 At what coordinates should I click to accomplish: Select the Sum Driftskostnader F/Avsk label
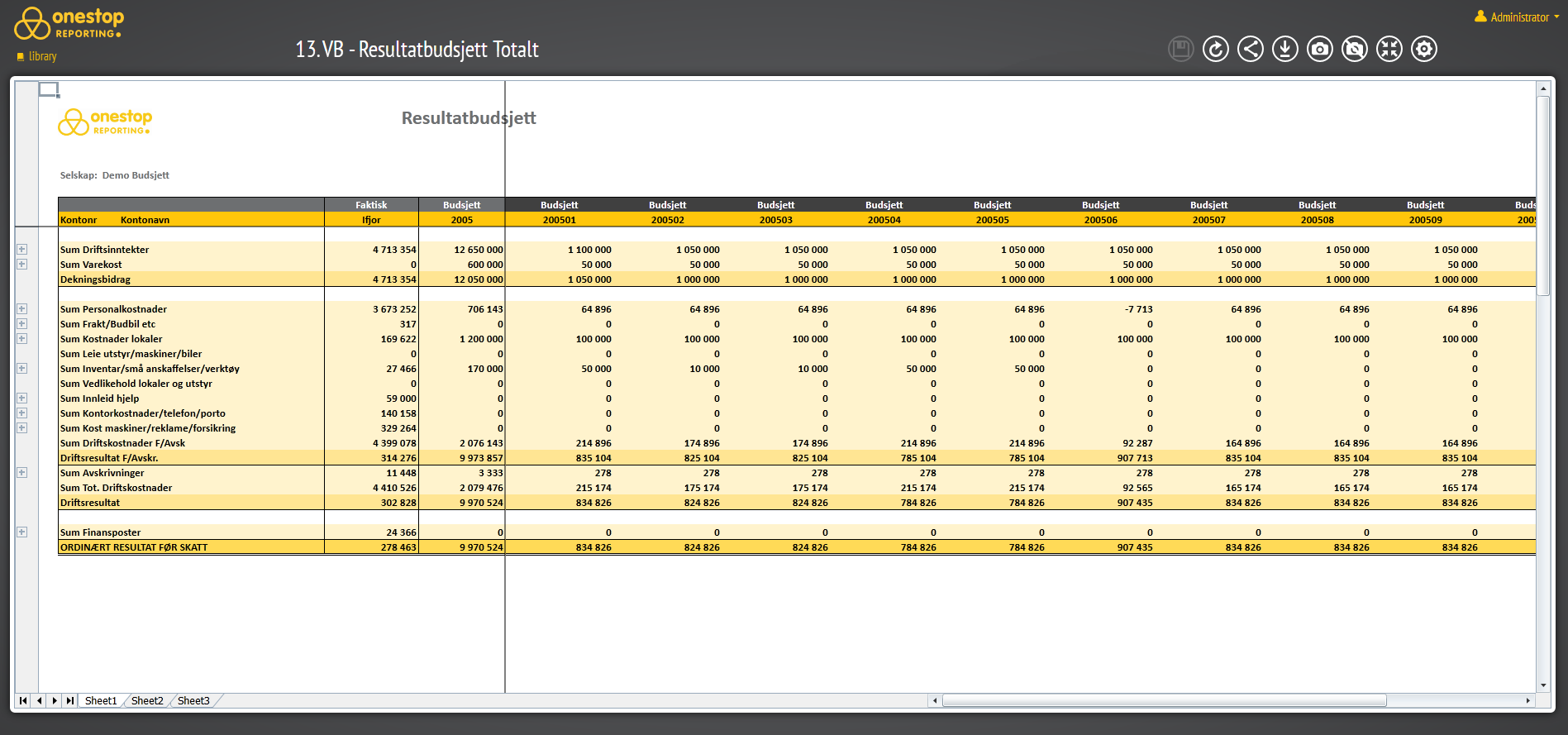(x=122, y=443)
